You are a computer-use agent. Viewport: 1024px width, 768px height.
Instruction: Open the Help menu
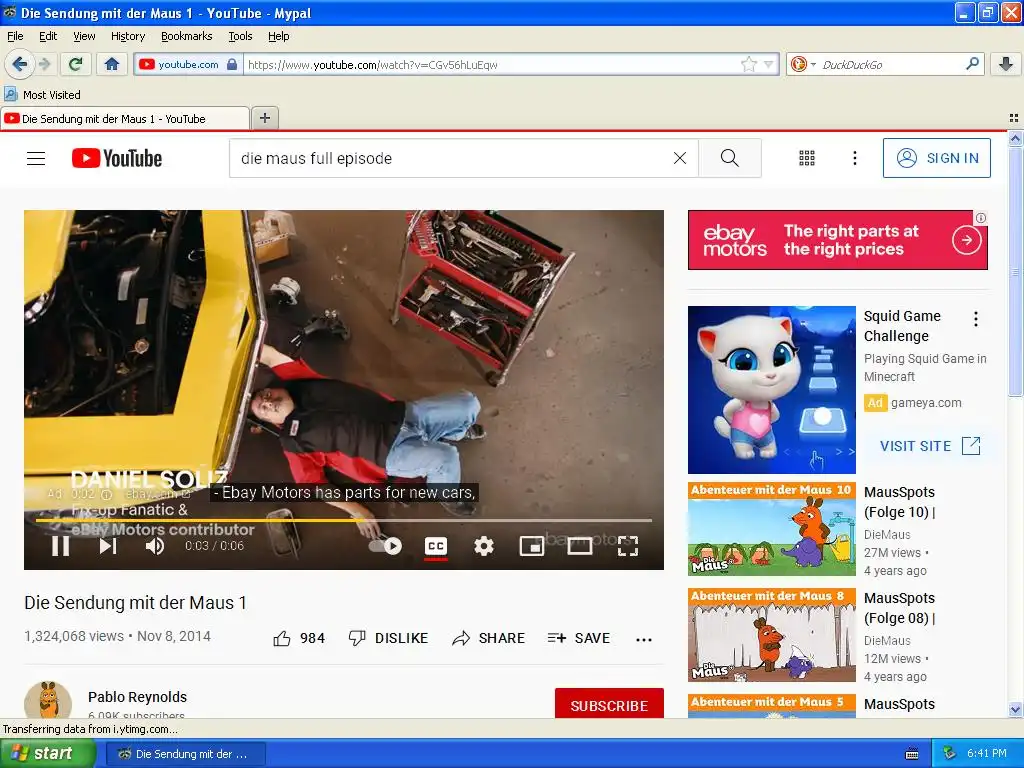coord(278,36)
